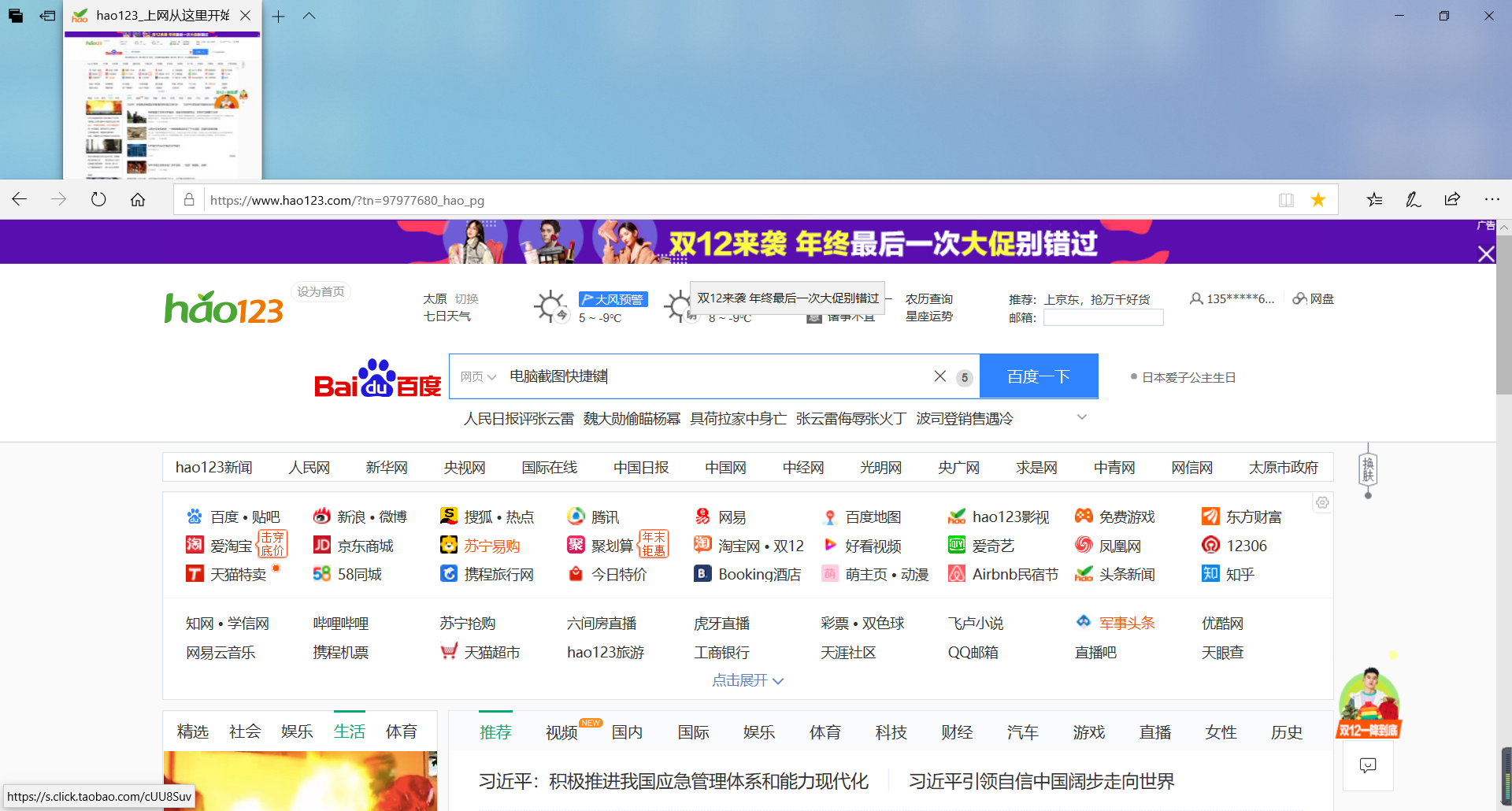Go to the browser home icon
This screenshot has width=1512, height=811.
click(x=138, y=199)
